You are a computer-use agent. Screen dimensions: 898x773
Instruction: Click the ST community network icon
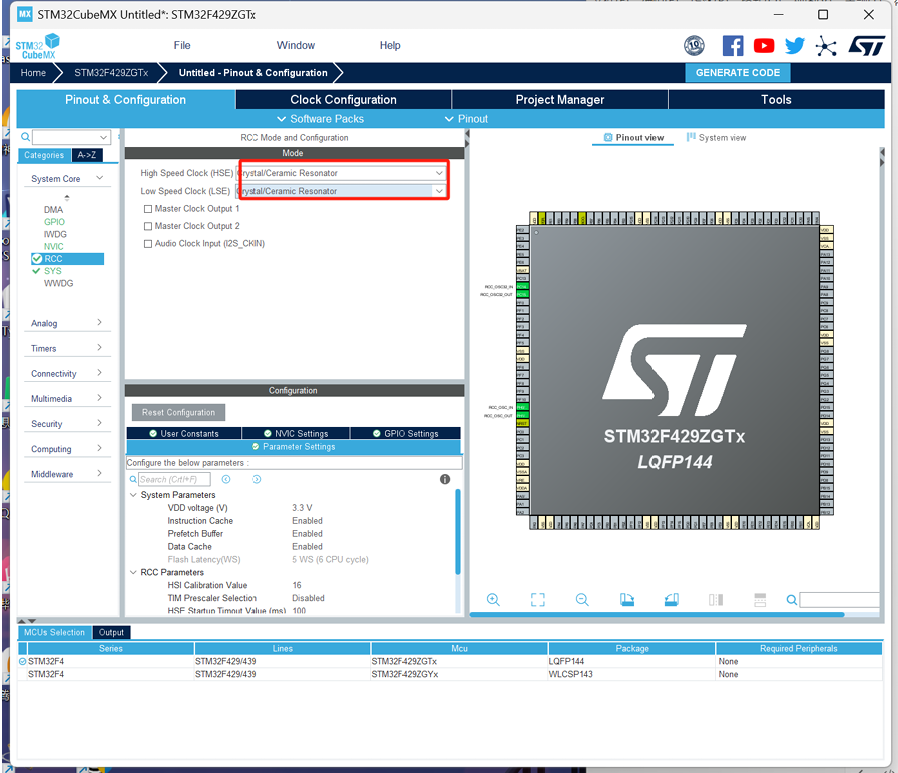coord(826,46)
